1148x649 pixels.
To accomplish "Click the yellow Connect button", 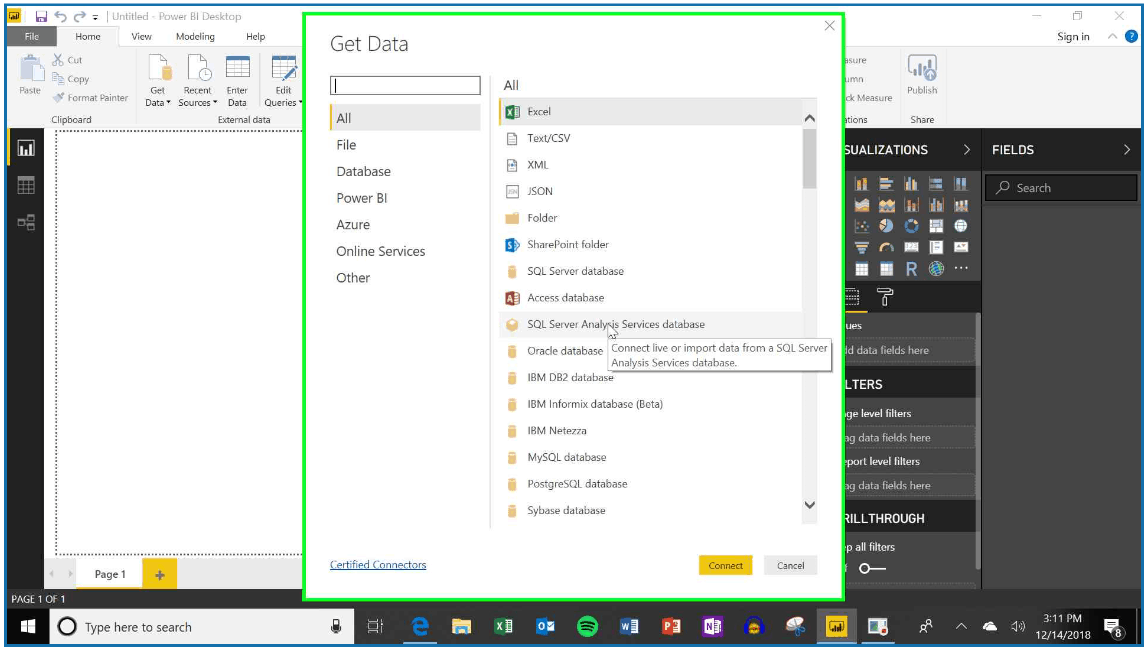I will pos(726,565).
